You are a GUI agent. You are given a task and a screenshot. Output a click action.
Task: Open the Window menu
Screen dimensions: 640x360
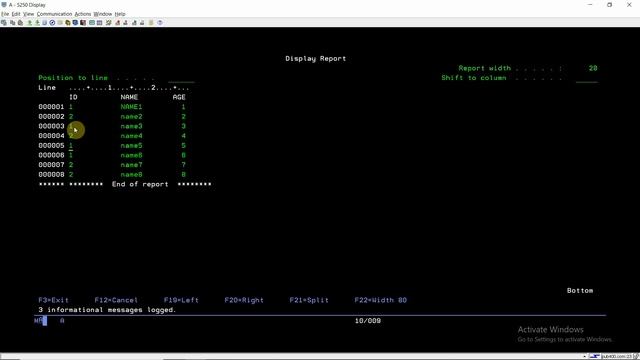(103, 14)
